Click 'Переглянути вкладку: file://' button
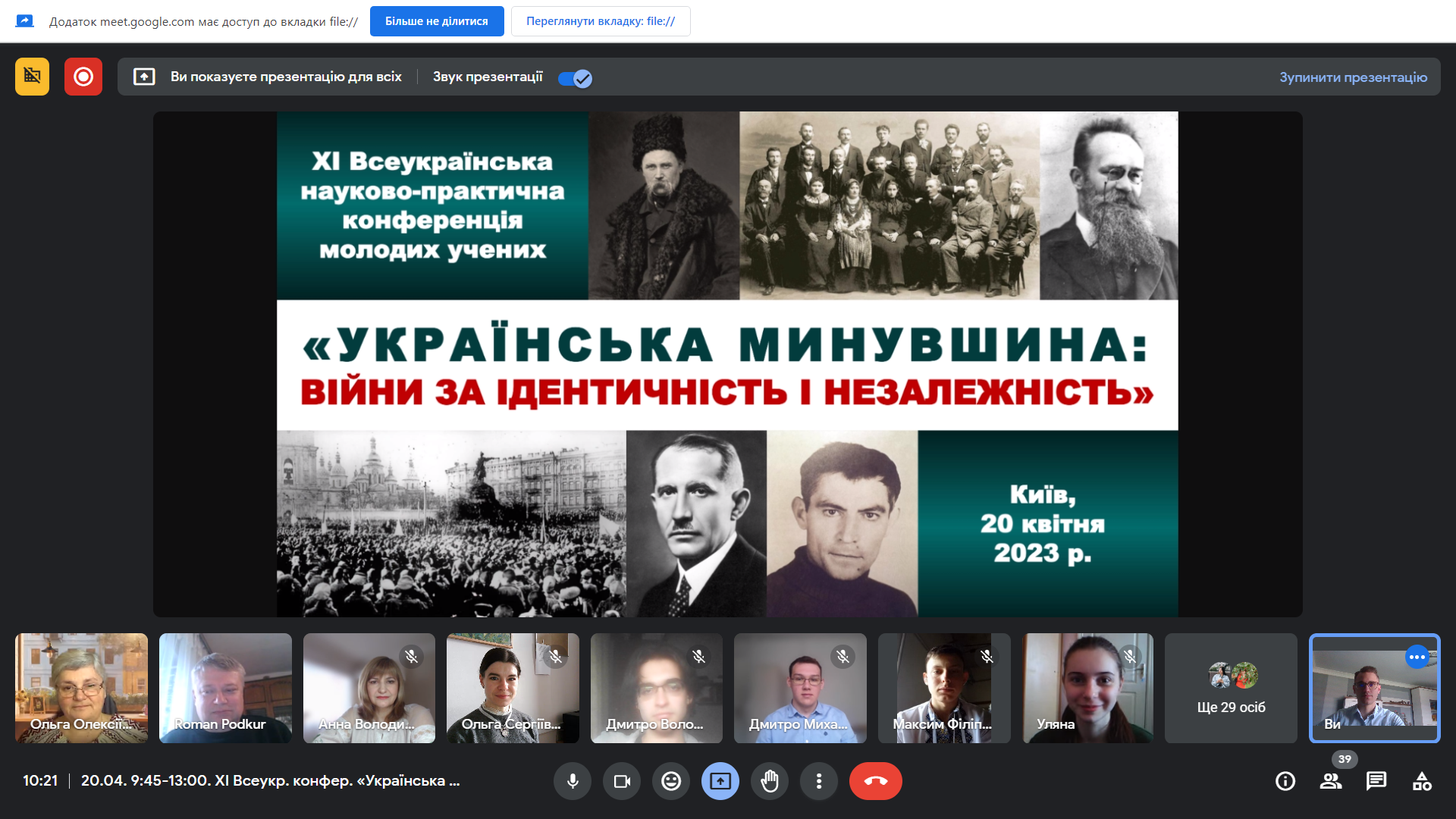The width and height of the screenshot is (1456, 819). (x=601, y=21)
